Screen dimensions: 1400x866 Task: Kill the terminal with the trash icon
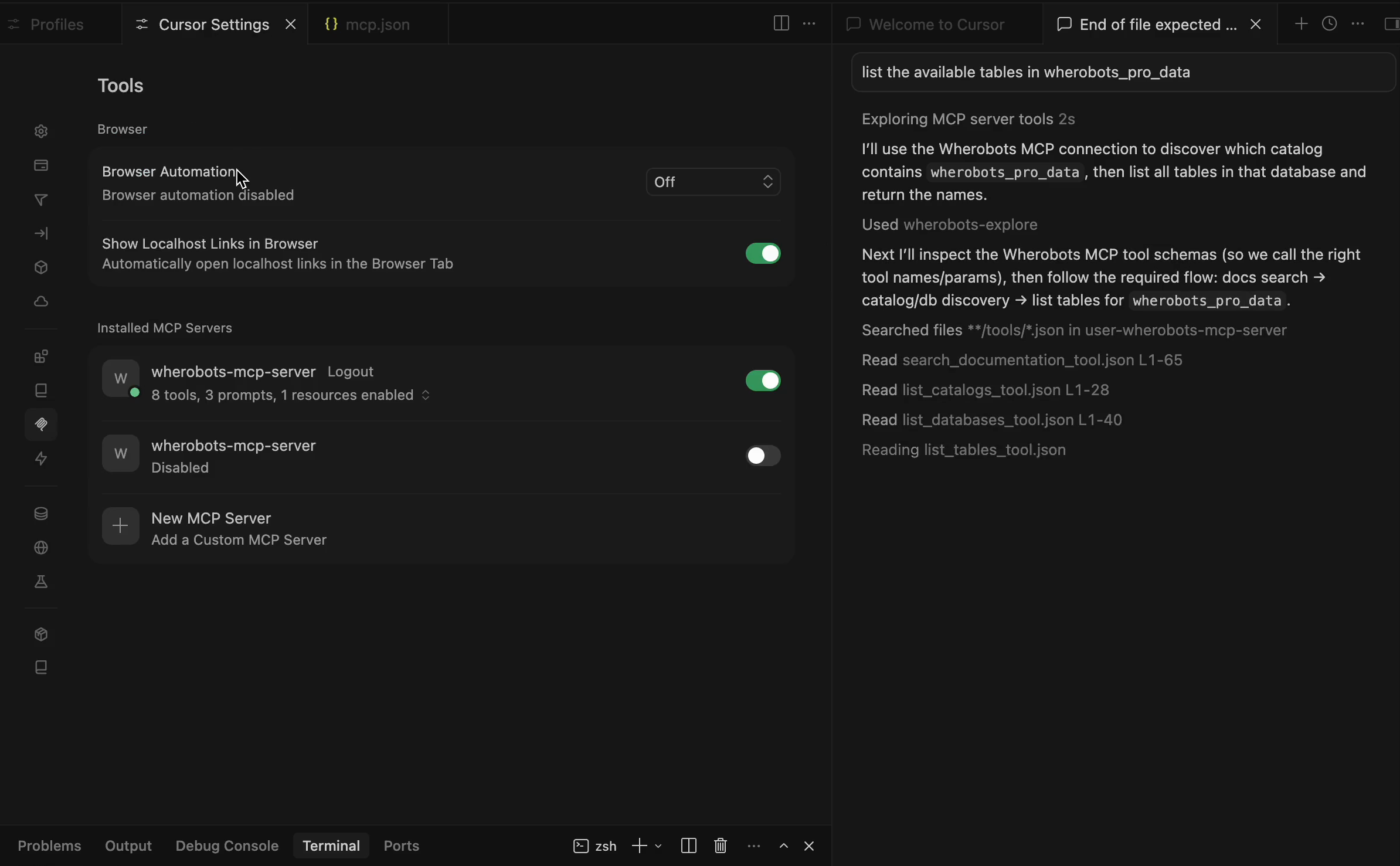(720, 846)
